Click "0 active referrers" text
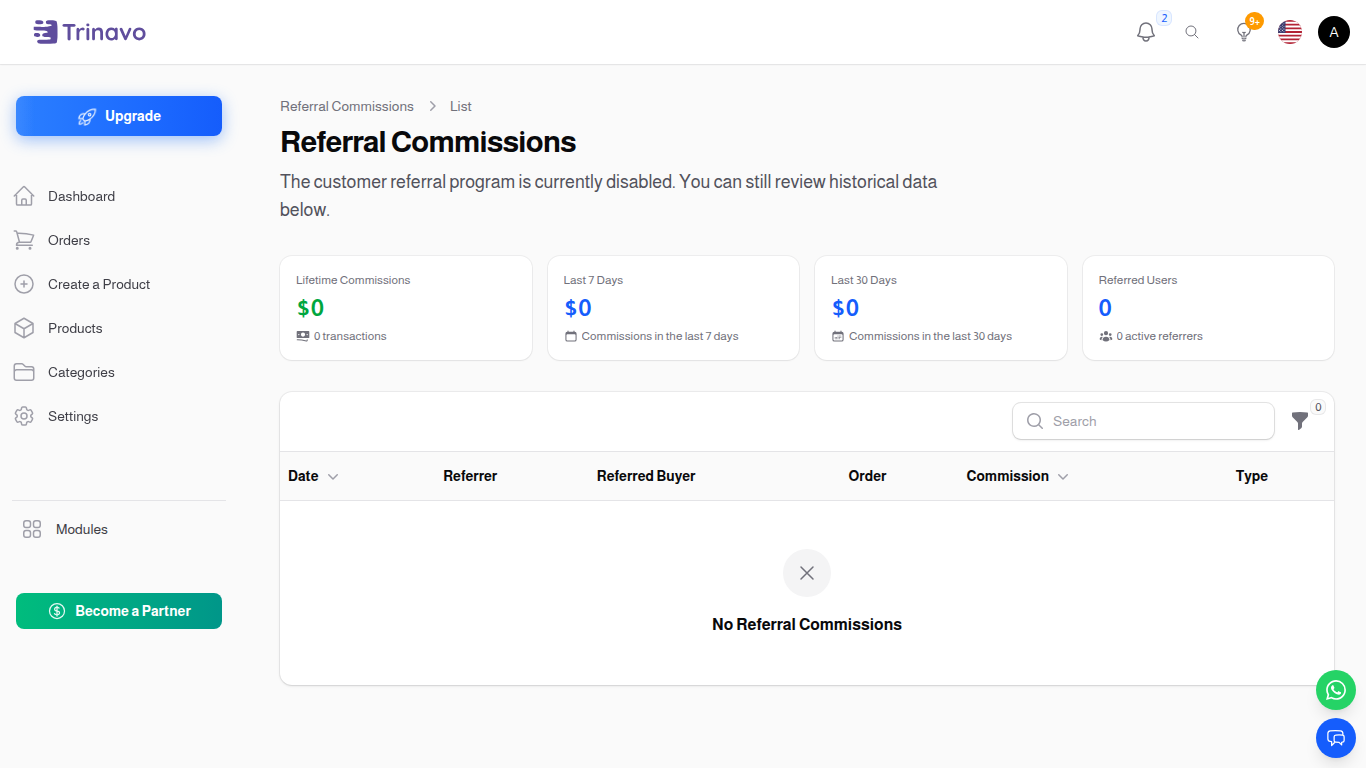 tap(1159, 336)
